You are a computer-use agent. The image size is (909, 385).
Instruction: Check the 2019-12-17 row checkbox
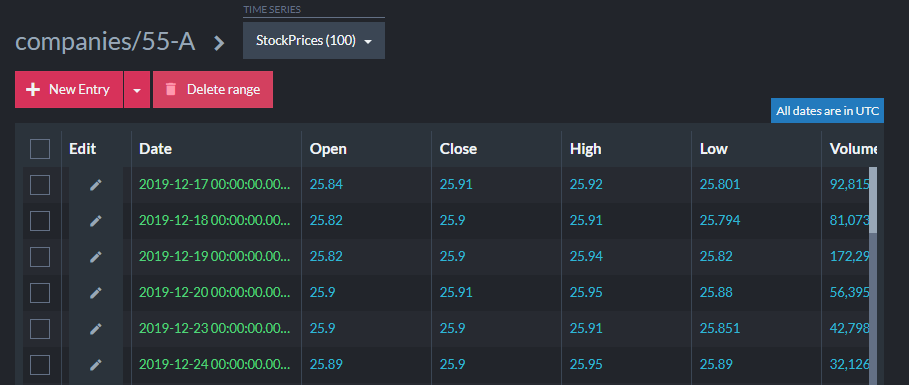[40, 185]
